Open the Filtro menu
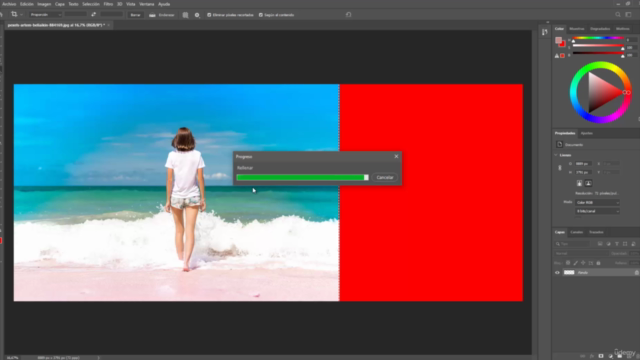Image resolution: width=640 pixels, height=360 pixels. tap(108, 4)
